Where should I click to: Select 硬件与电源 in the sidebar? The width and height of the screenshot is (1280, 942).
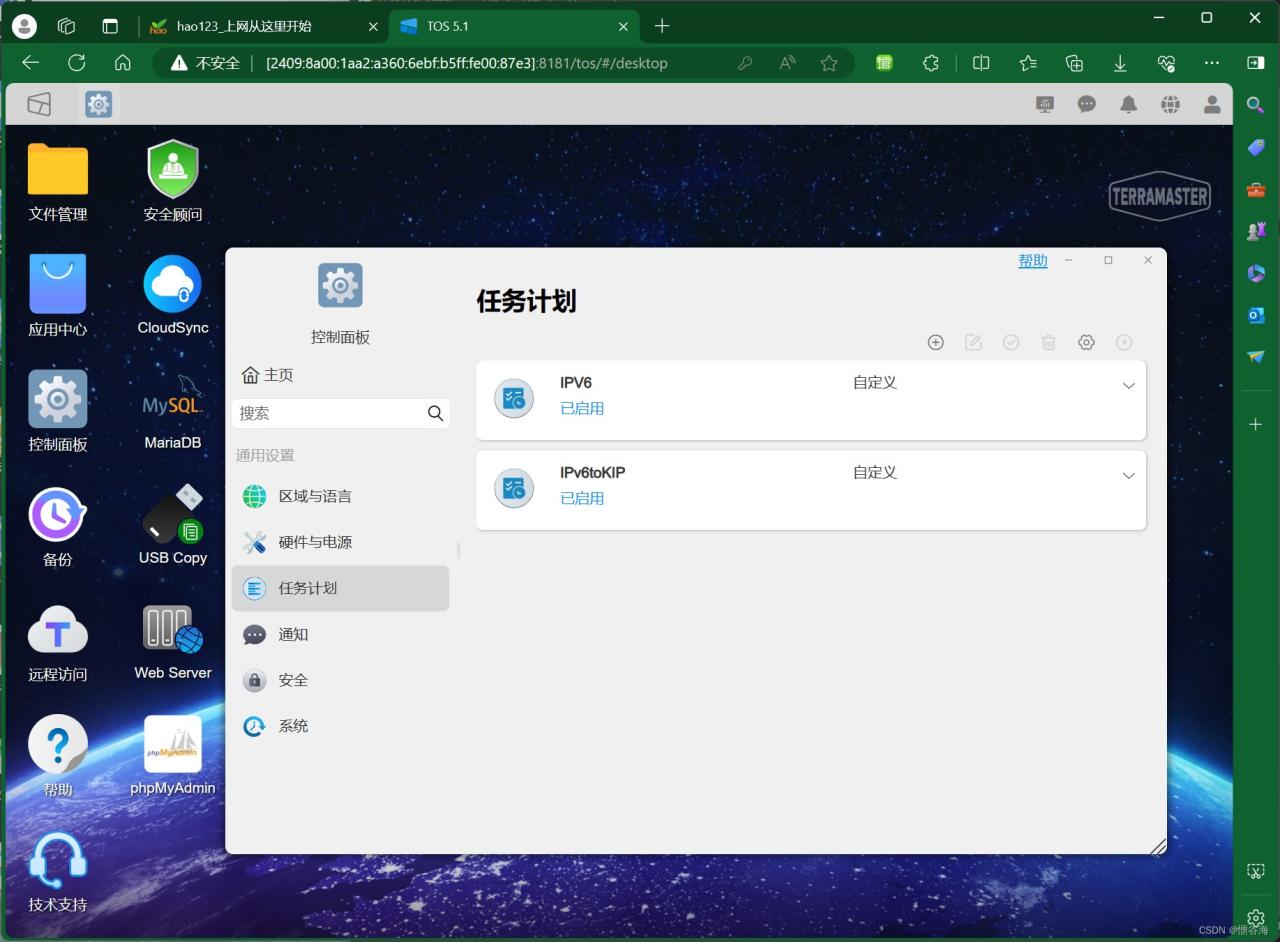click(315, 542)
